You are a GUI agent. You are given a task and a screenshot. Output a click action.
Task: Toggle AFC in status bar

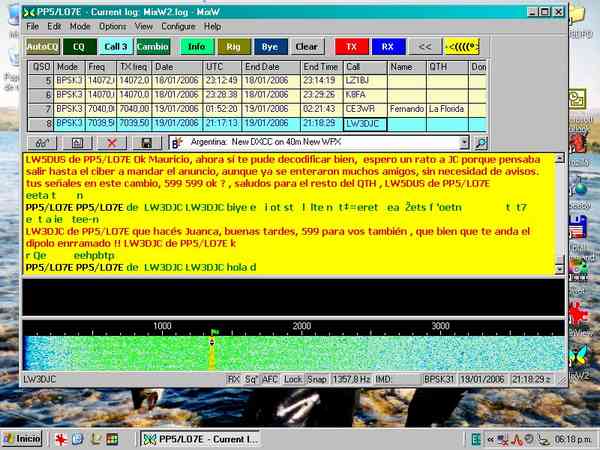pyautogui.click(x=271, y=380)
